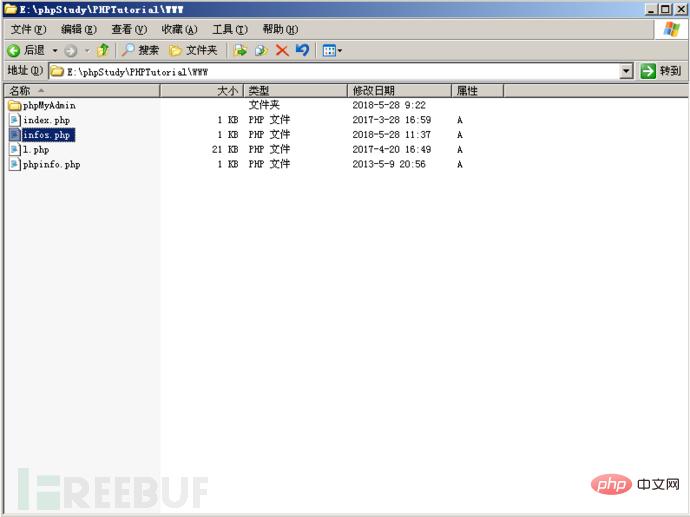The image size is (690, 517).
Task: Select the phpMyAdmin folder icon
Action: [15, 105]
